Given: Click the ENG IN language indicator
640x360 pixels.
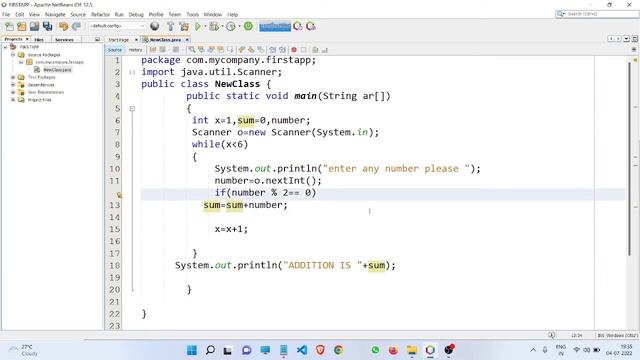Looking at the screenshot, I should pos(561,350).
